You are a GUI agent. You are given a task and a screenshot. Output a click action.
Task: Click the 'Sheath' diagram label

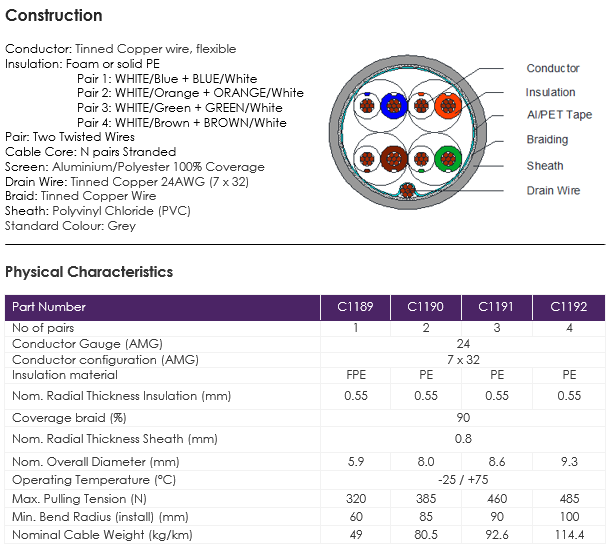[x=545, y=166]
